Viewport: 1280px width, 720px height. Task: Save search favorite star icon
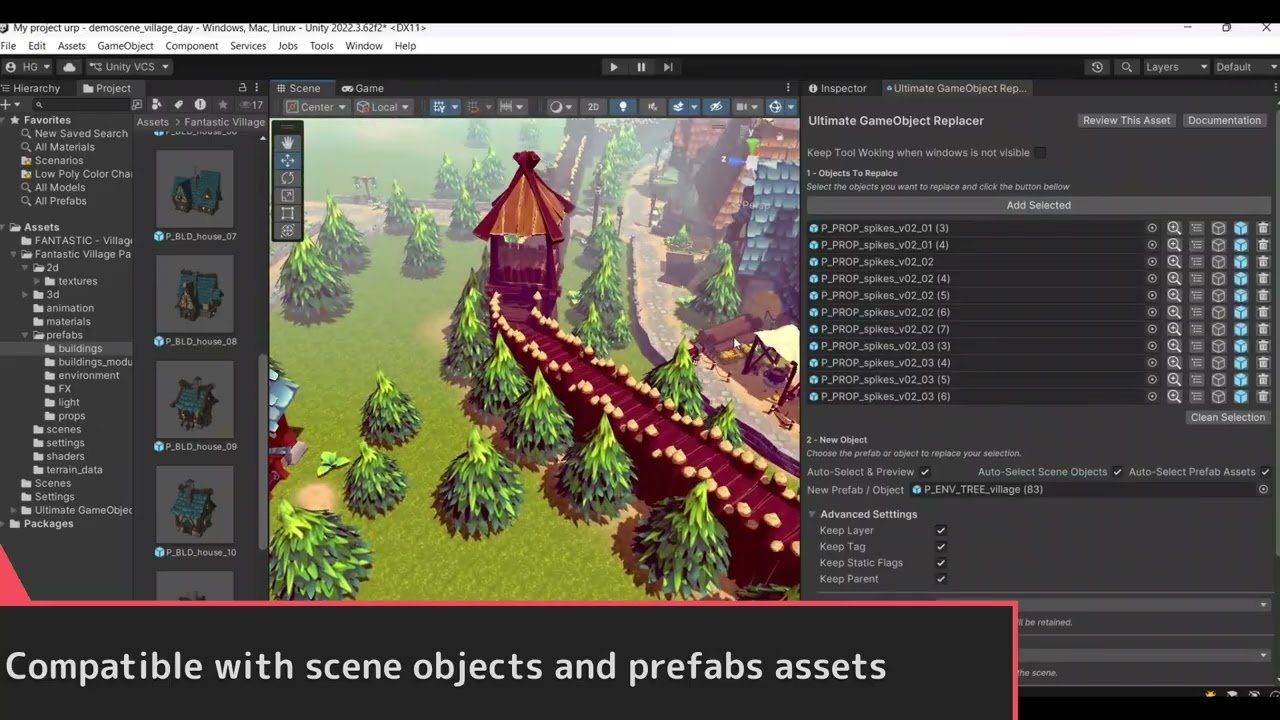(222, 105)
